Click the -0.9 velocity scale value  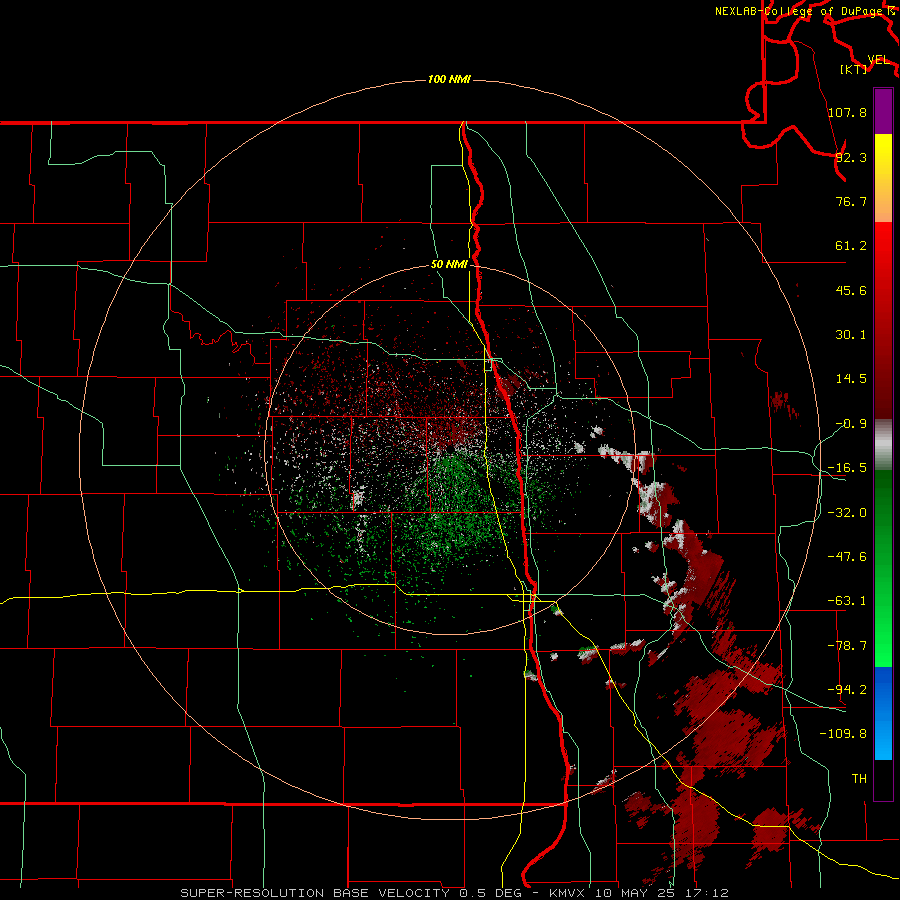coord(851,424)
